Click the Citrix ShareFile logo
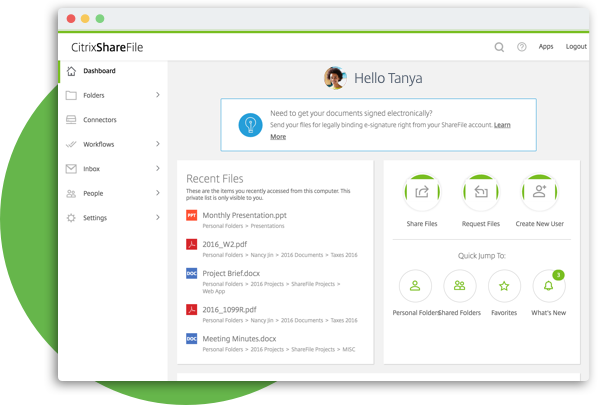The image size is (598, 405). [x=107, y=47]
